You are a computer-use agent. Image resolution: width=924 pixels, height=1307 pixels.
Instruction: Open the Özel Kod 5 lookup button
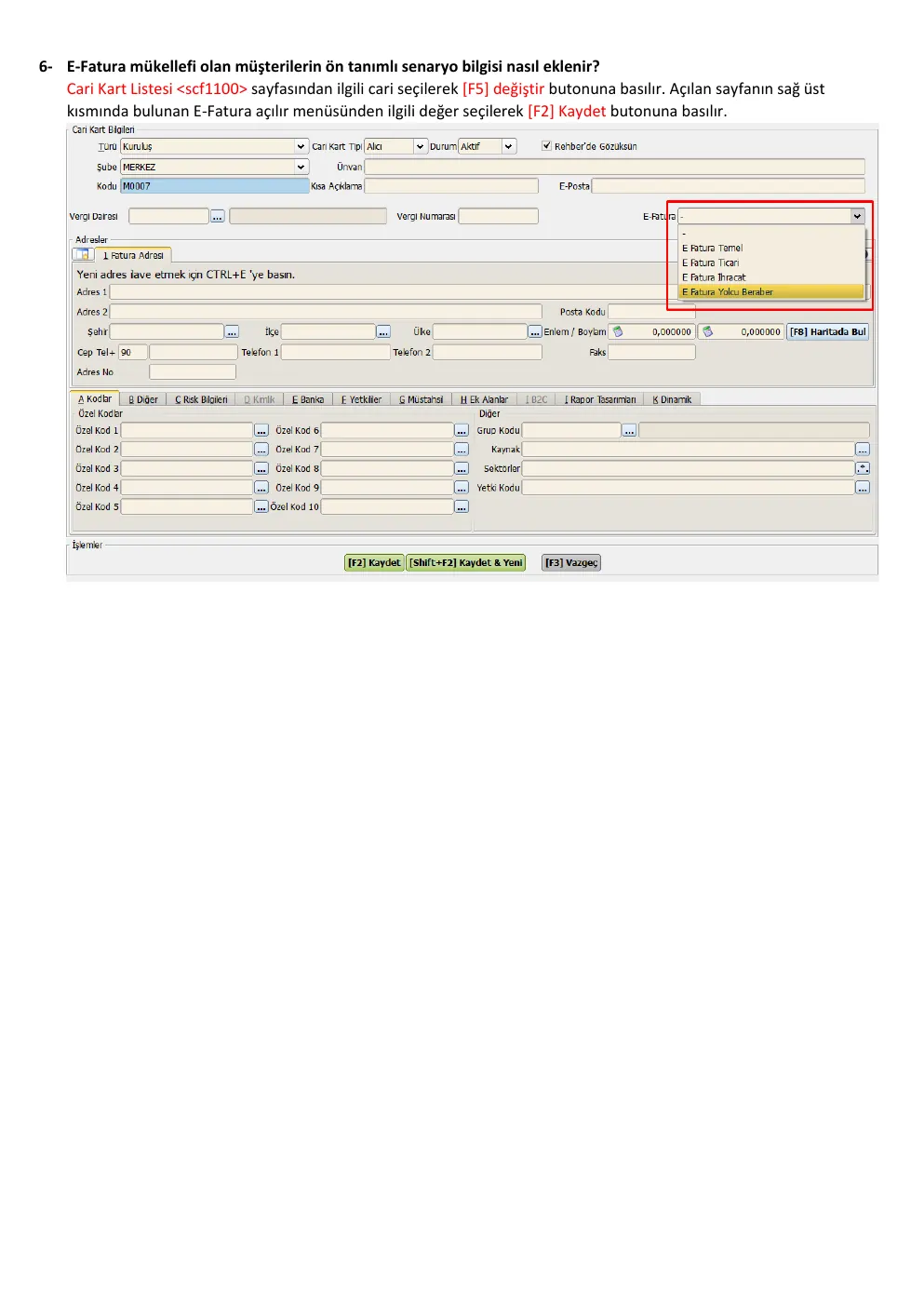(x=261, y=507)
